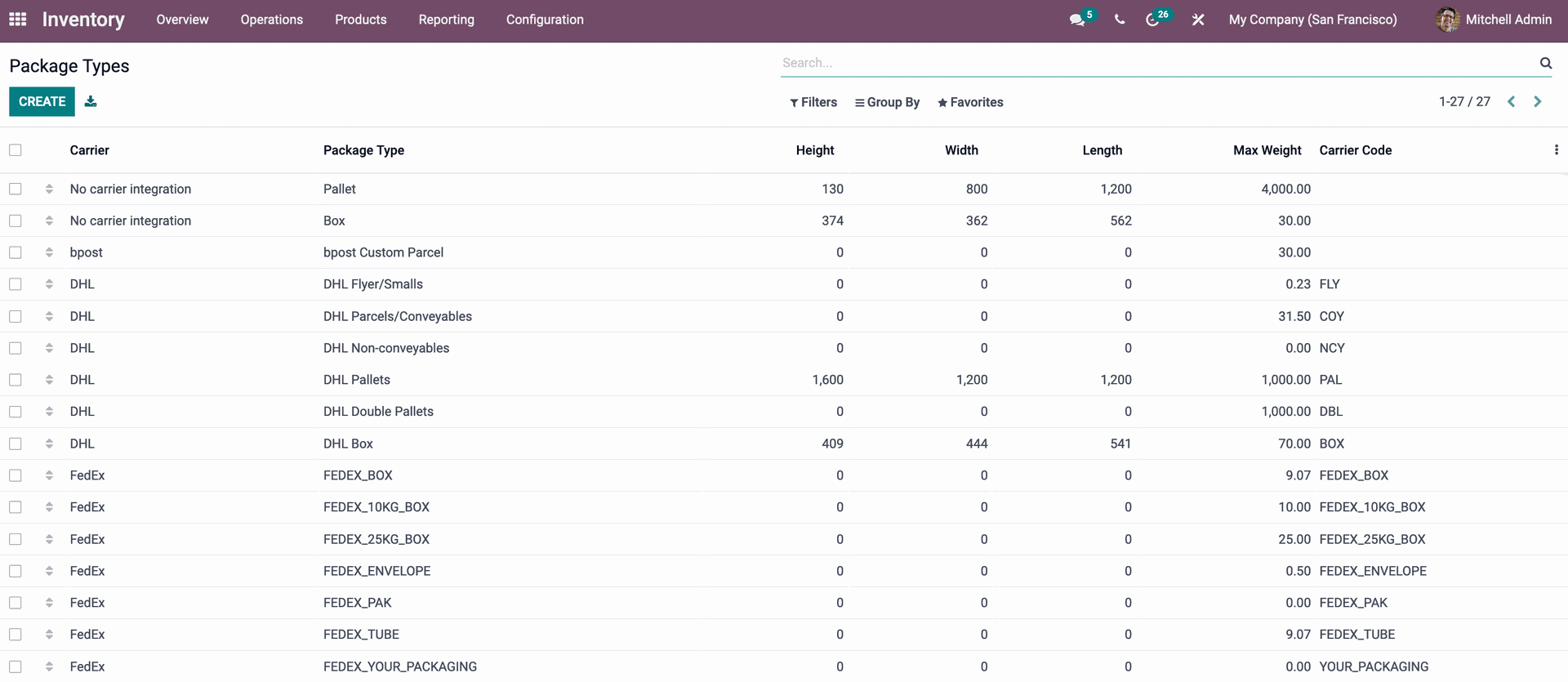Select the FEDEX_BOX row checkbox
Image resolution: width=1568 pixels, height=682 pixels.
16,475
